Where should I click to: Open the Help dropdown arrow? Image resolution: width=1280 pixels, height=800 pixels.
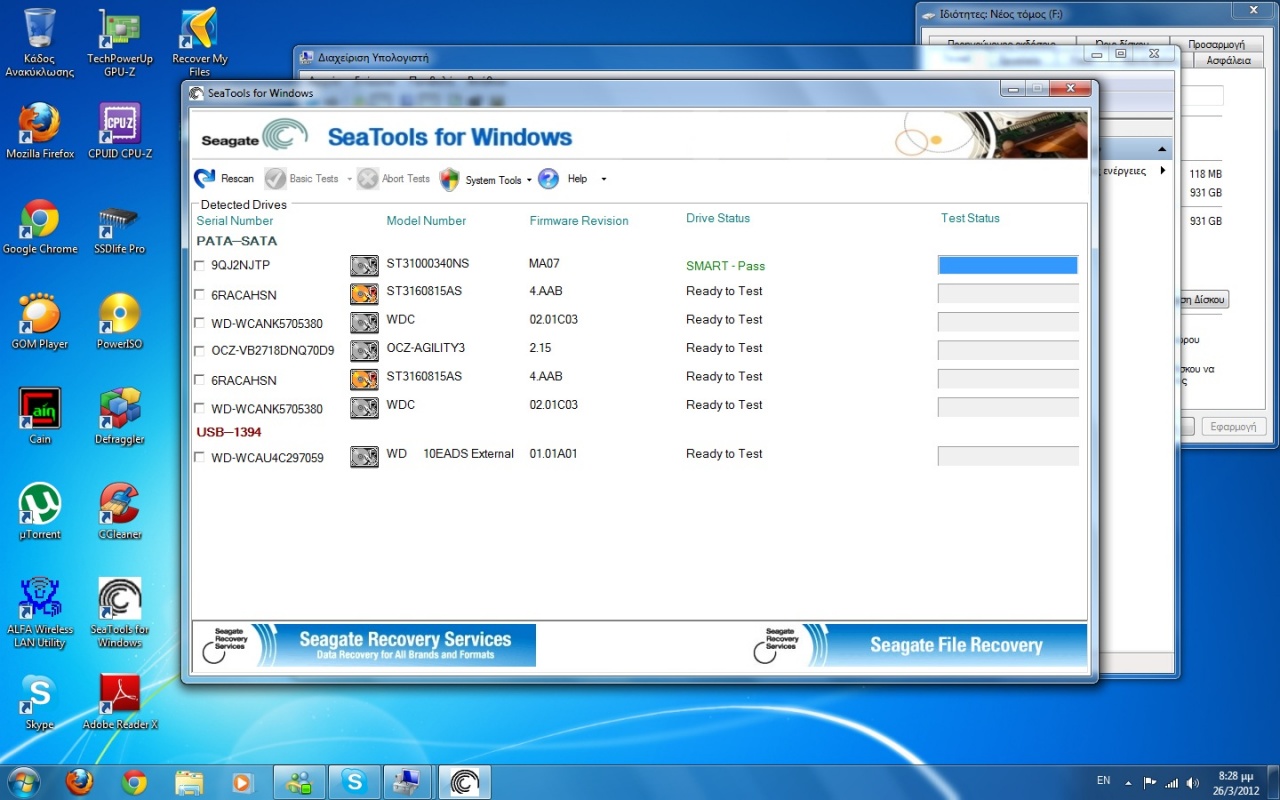coord(603,179)
